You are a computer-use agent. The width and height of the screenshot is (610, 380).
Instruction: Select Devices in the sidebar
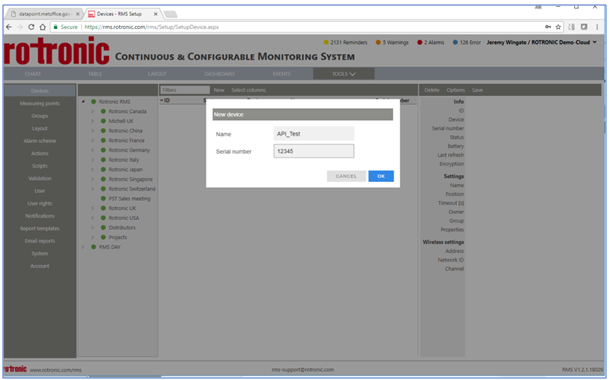40,91
